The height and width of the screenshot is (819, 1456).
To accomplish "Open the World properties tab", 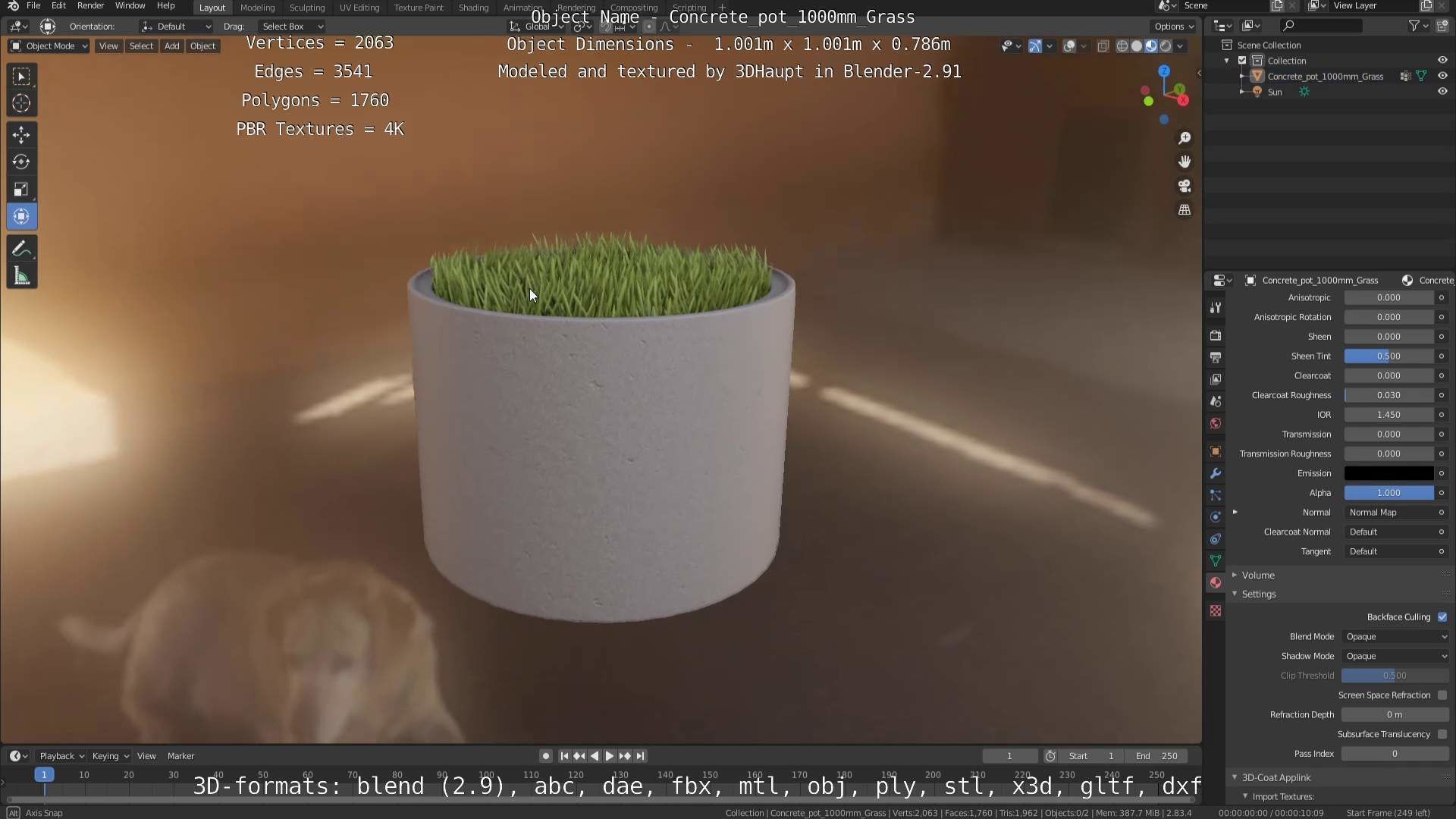I will click(1216, 423).
